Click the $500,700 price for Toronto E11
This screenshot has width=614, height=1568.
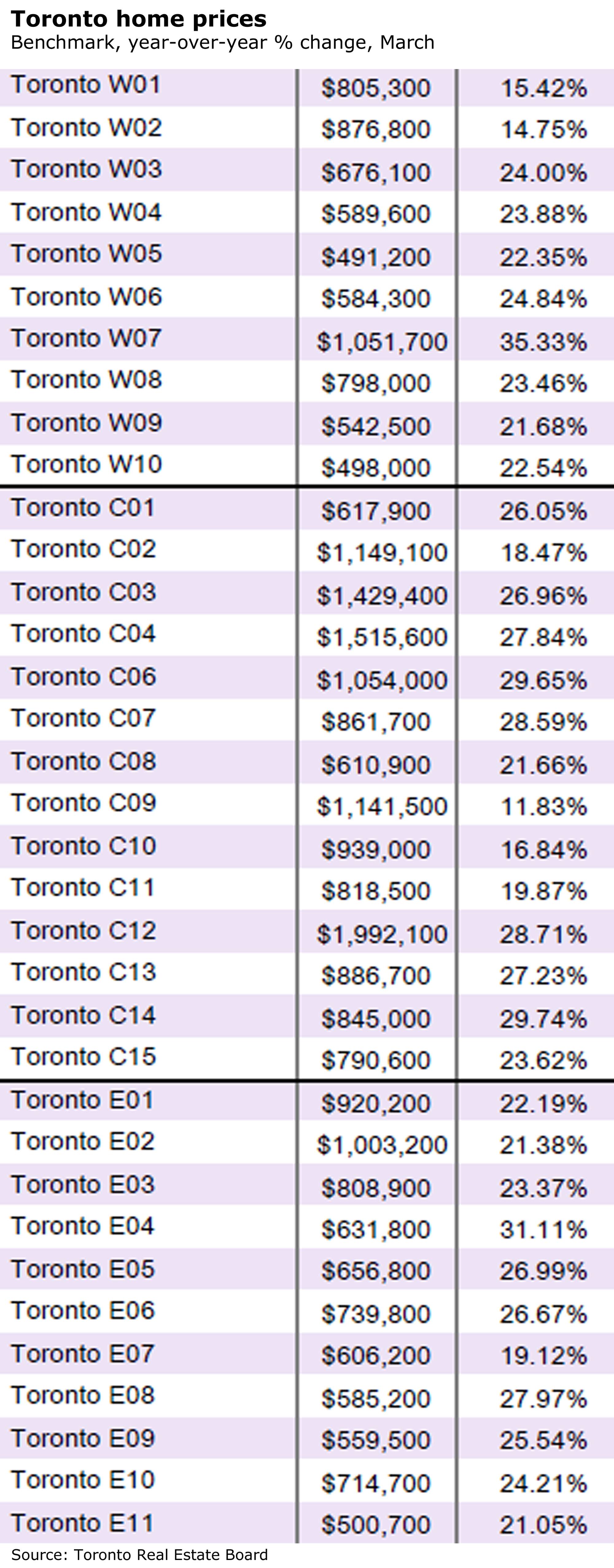click(375, 1525)
